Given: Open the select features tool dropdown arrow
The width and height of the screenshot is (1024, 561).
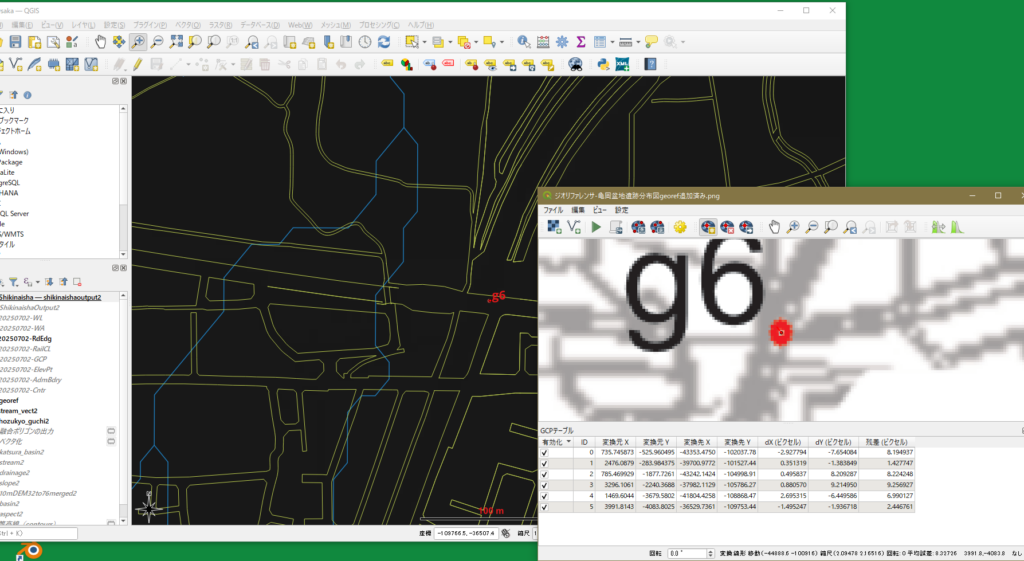Looking at the screenshot, I should click(424, 42).
